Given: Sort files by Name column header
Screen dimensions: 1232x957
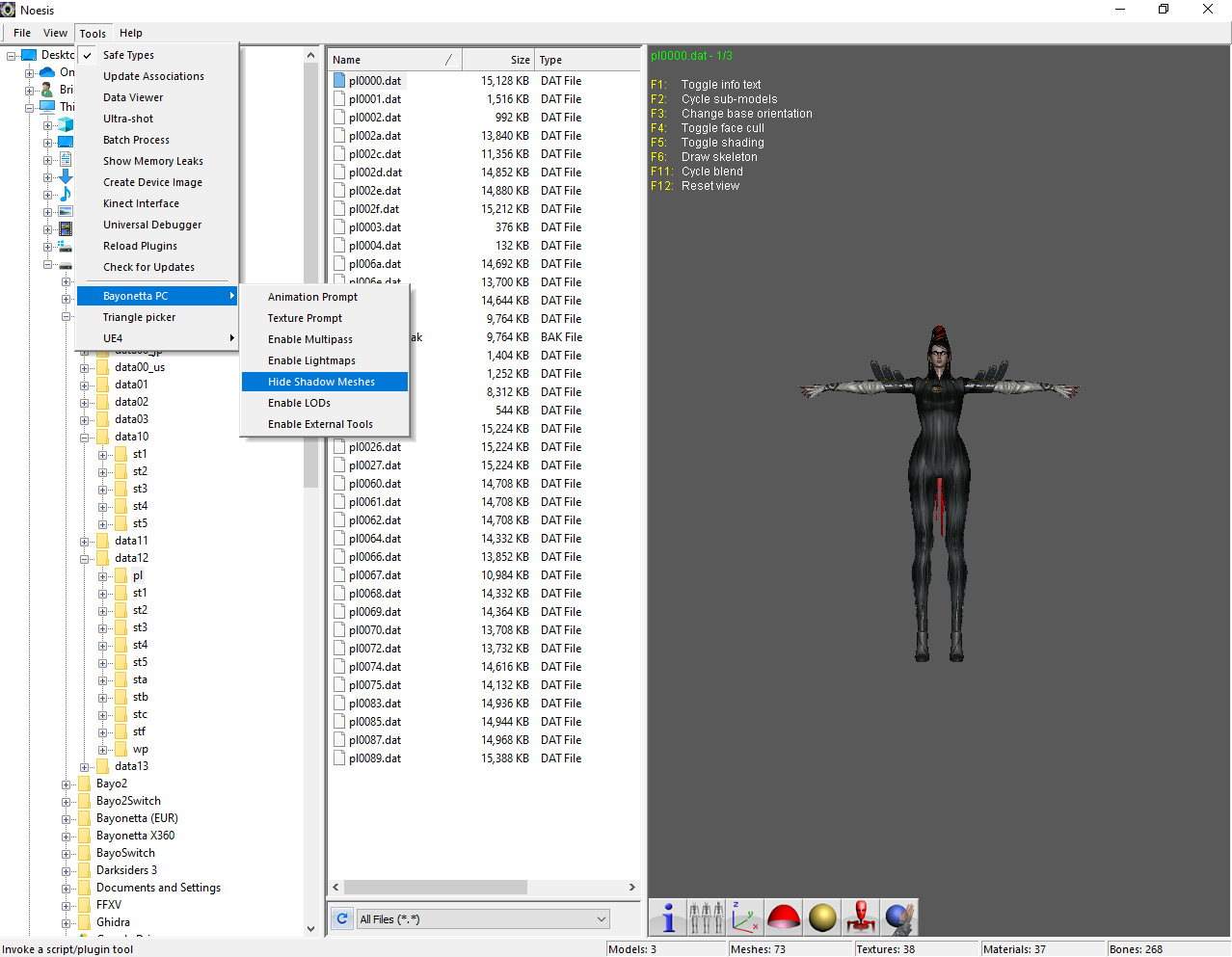Looking at the screenshot, I should pyautogui.click(x=395, y=60).
